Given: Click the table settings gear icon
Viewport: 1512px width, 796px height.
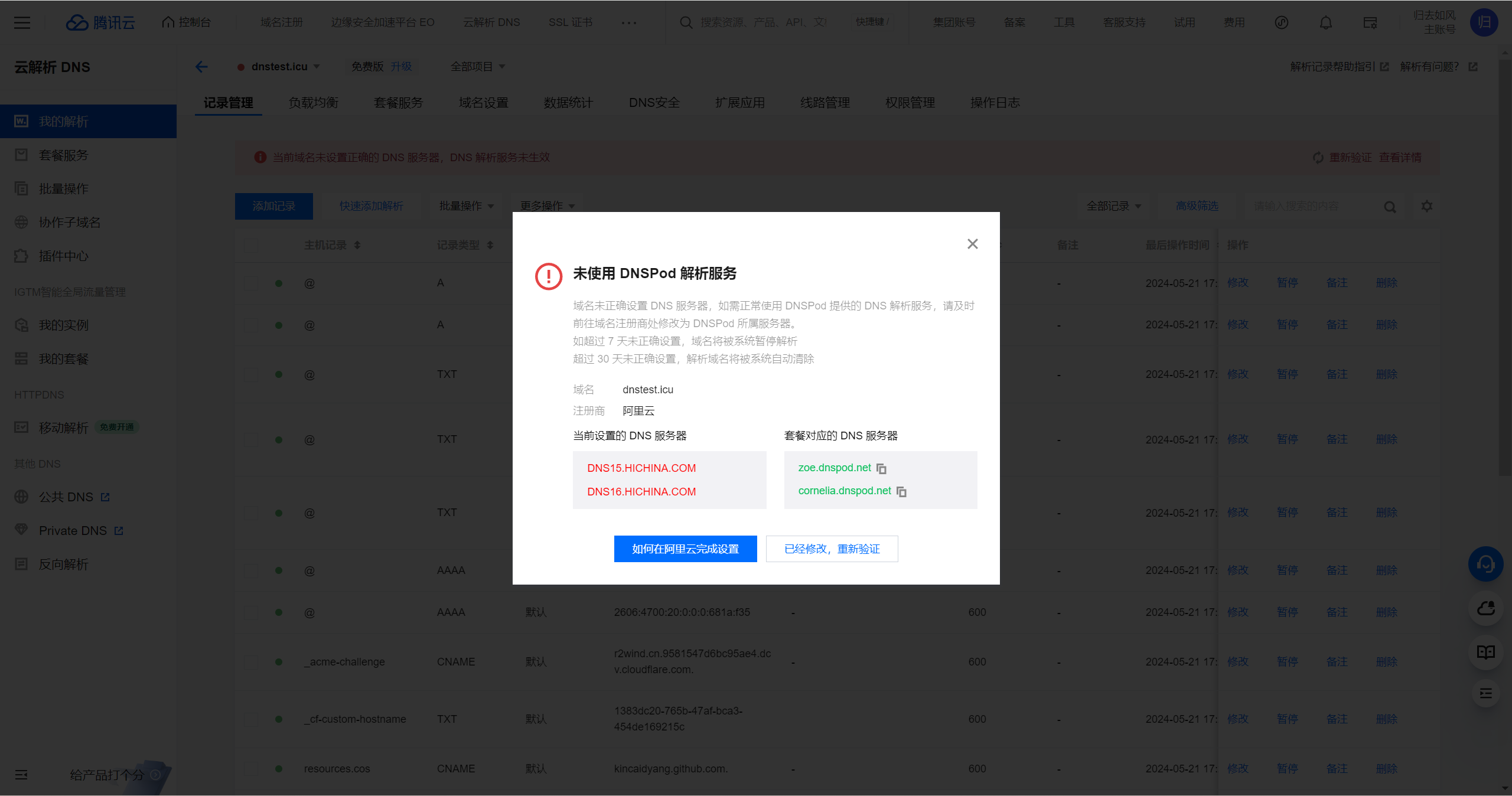Looking at the screenshot, I should coord(1427,206).
